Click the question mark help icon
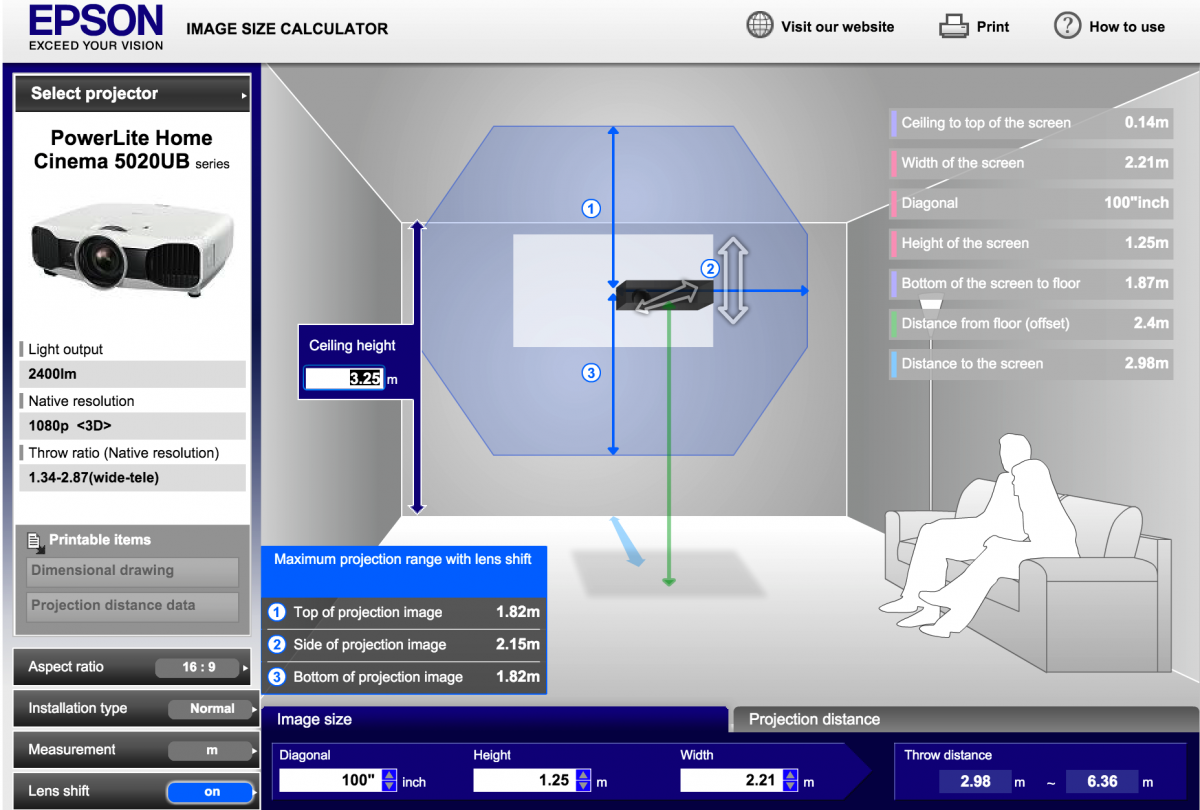Image resolution: width=1200 pixels, height=810 pixels. [1068, 26]
